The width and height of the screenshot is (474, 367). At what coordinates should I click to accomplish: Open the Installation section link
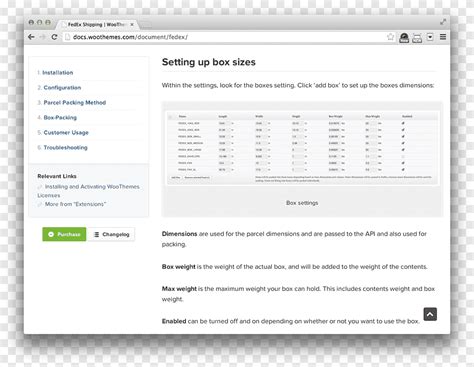coord(58,73)
